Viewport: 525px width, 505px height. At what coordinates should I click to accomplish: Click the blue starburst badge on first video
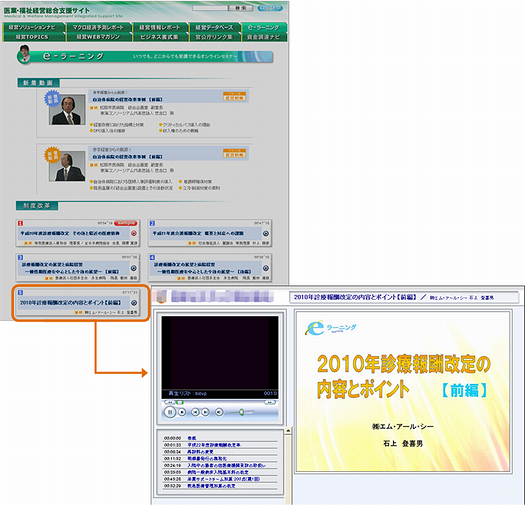[52, 99]
